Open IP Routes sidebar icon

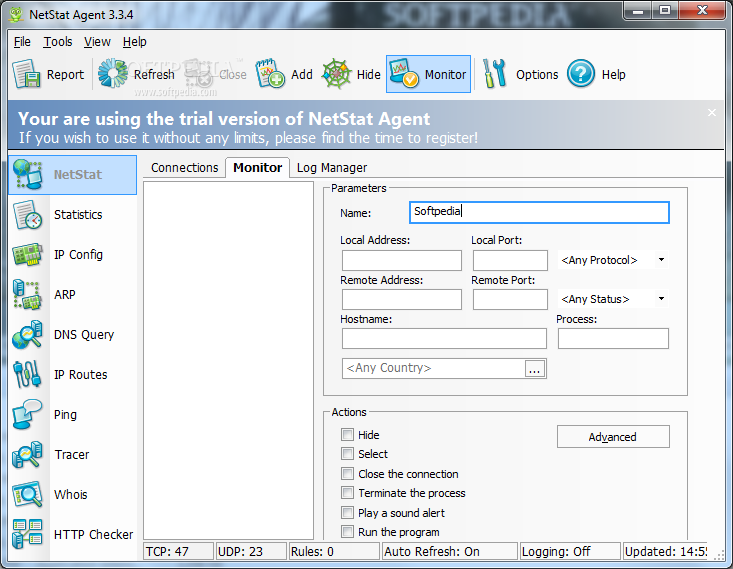click(x=28, y=375)
